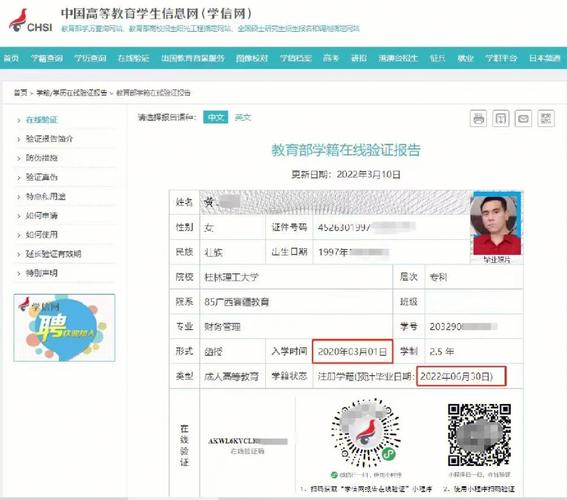The width and height of the screenshot is (567, 500).
Task: Click the 学信网 聘 recruitment banner
Action: tap(64, 328)
